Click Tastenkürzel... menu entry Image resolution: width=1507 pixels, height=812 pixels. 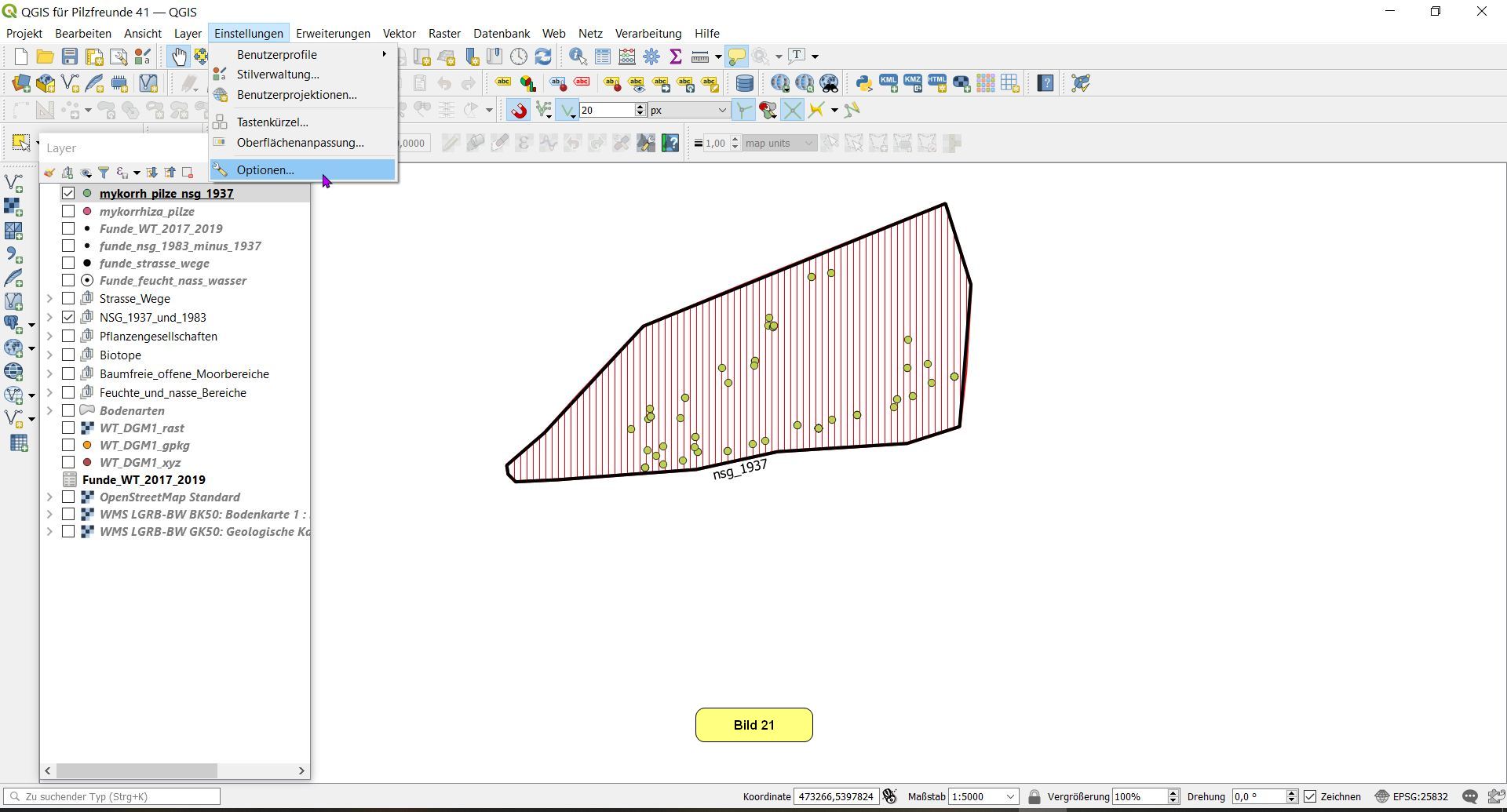click(x=272, y=122)
